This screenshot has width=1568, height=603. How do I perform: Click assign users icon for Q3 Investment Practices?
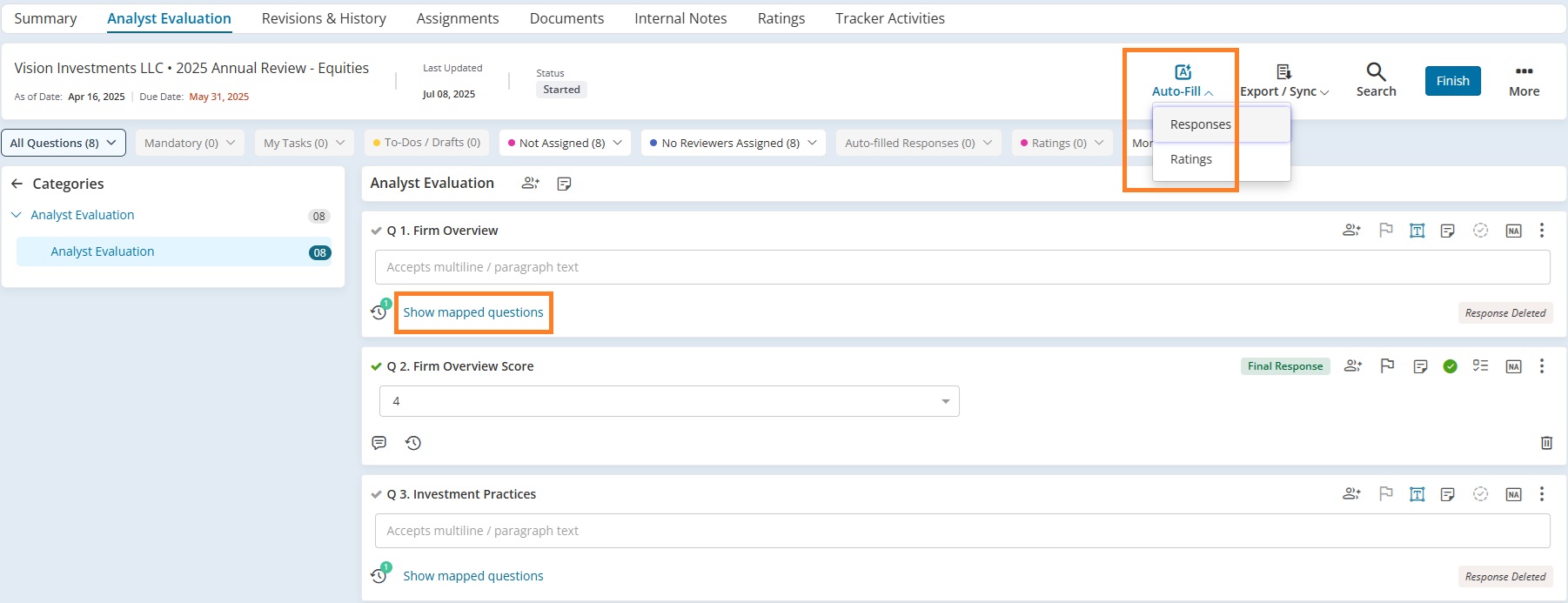[1351, 494]
